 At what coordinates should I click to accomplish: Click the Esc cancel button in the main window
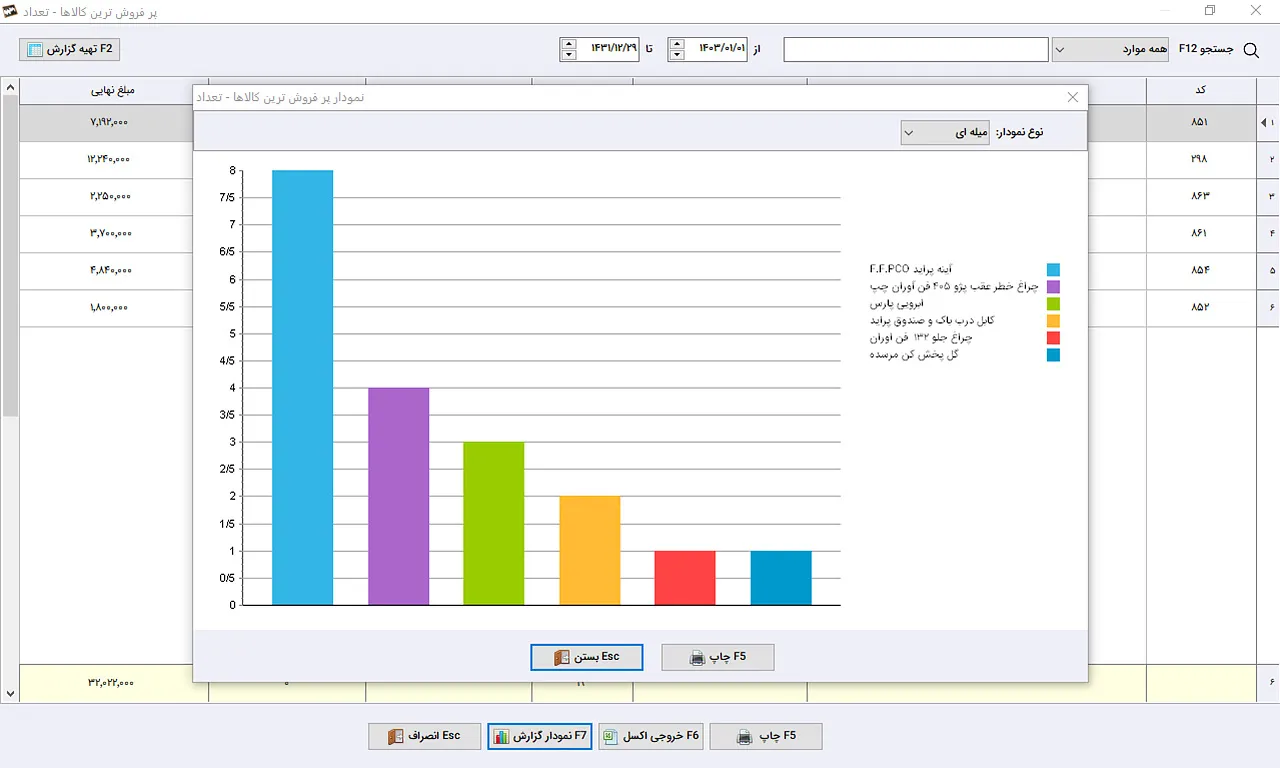(426, 736)
